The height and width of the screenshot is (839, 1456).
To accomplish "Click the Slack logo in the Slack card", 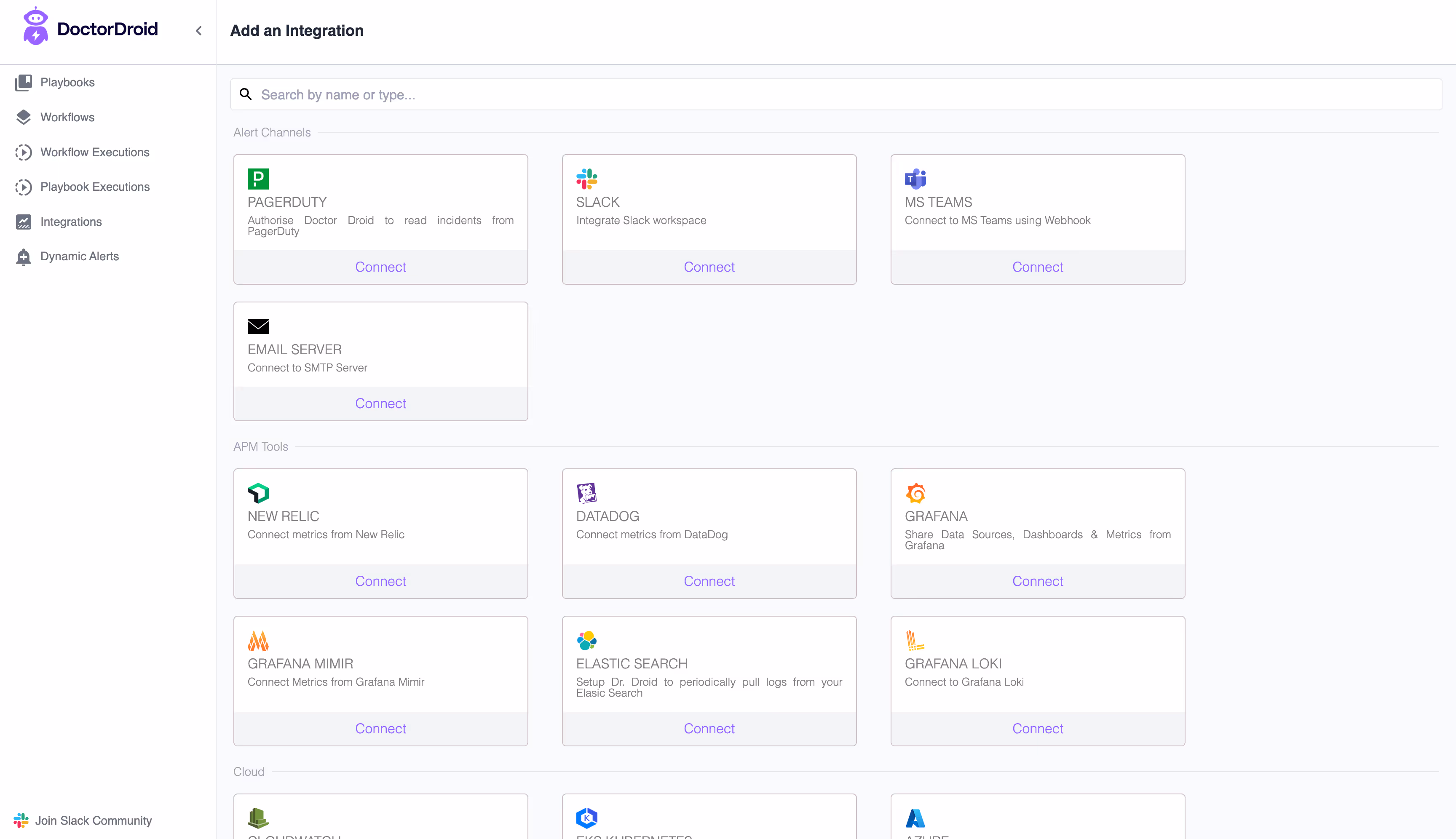I will (587, 179).
